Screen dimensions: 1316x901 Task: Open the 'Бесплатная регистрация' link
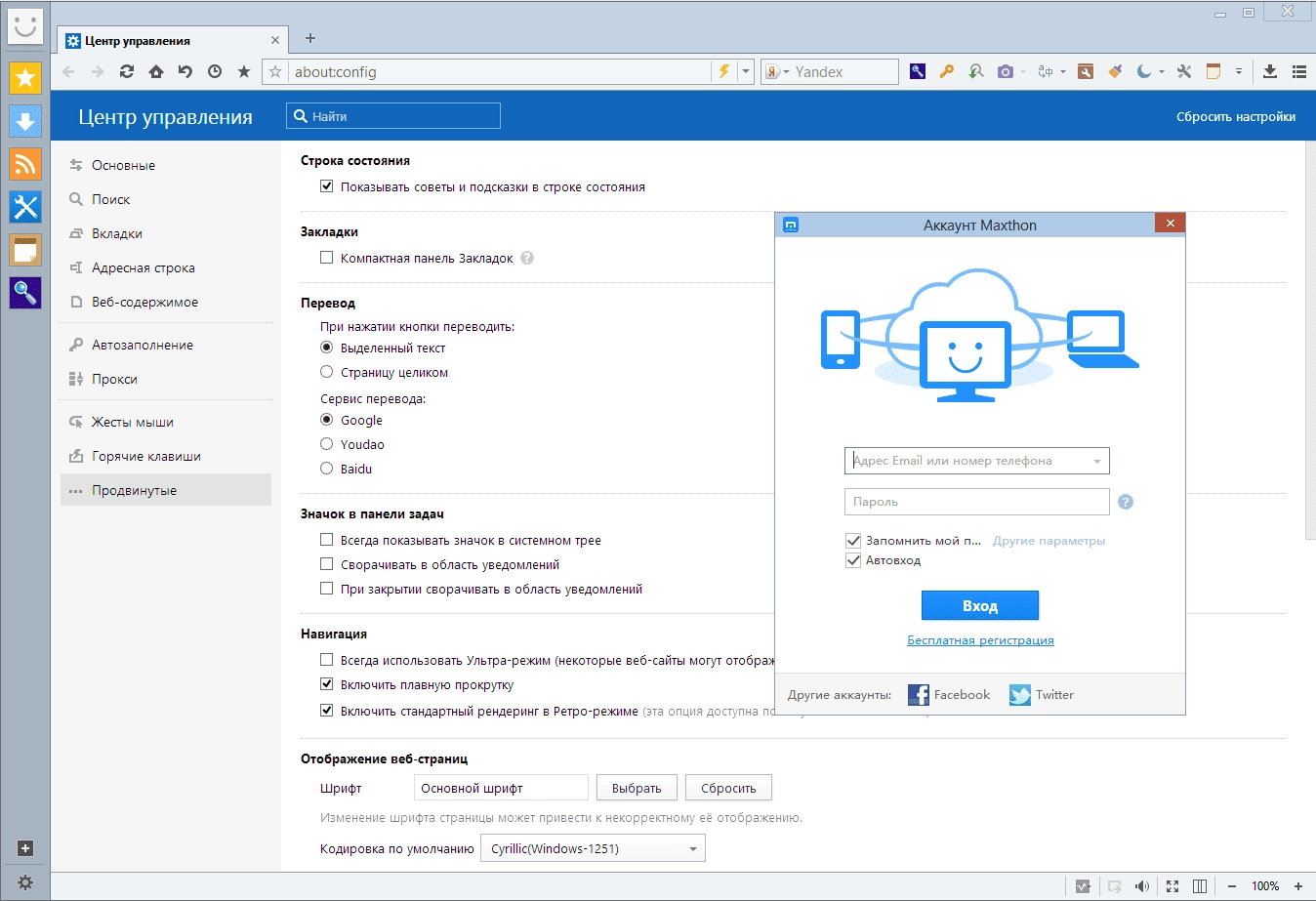tap(980, 640)
